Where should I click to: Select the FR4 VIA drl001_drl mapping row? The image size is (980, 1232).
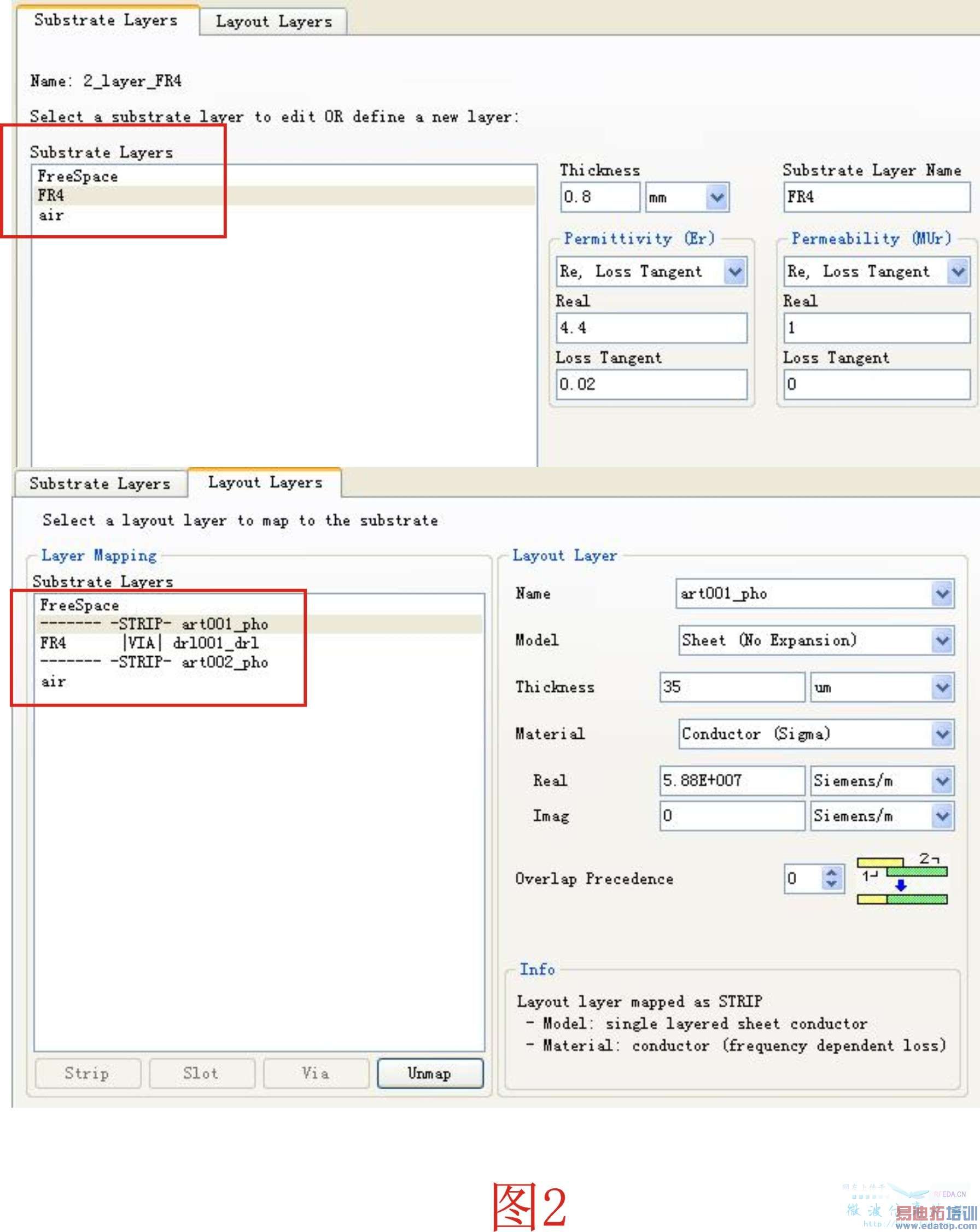pos(259,644)
